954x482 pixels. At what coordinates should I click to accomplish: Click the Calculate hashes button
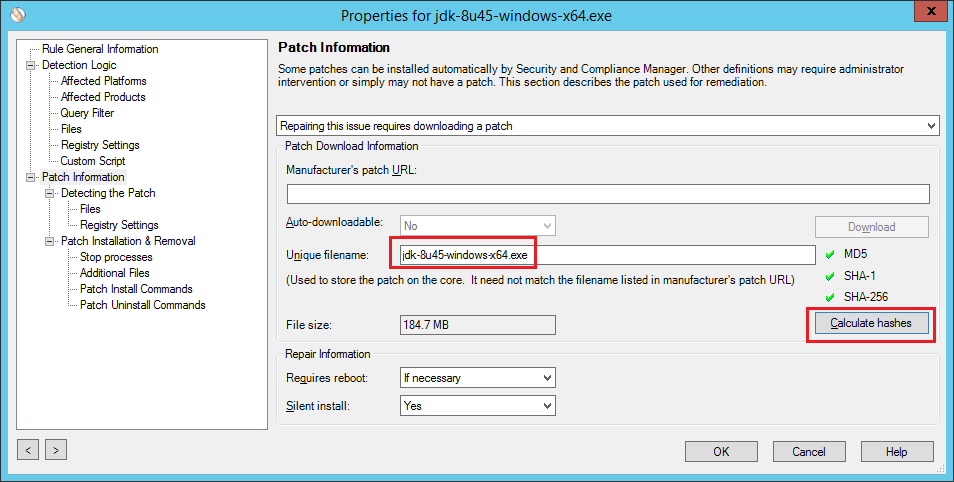click(x=871, y=324)
